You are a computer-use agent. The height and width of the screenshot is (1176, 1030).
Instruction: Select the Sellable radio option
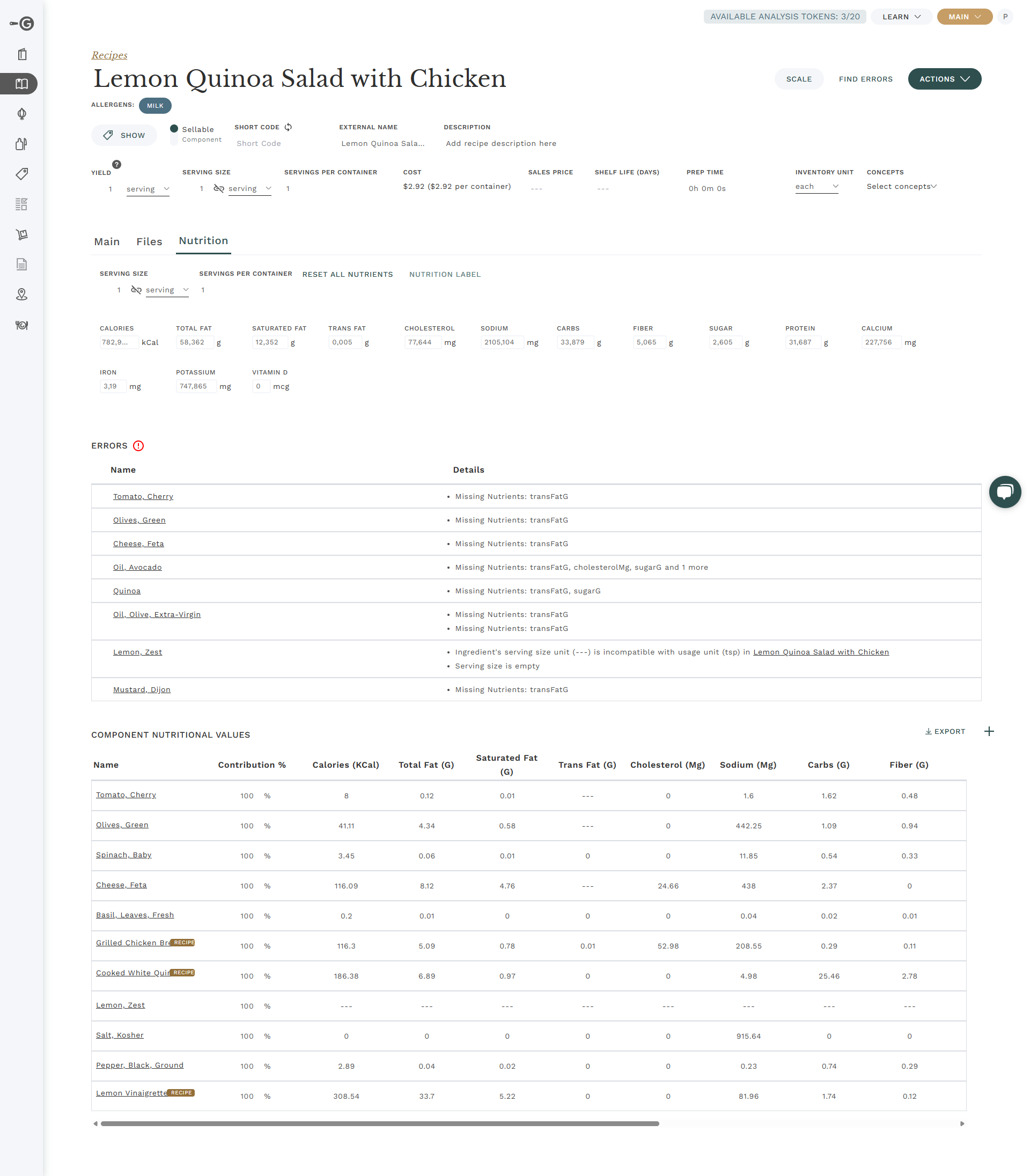pyautogui.click(x=174, y=129)
